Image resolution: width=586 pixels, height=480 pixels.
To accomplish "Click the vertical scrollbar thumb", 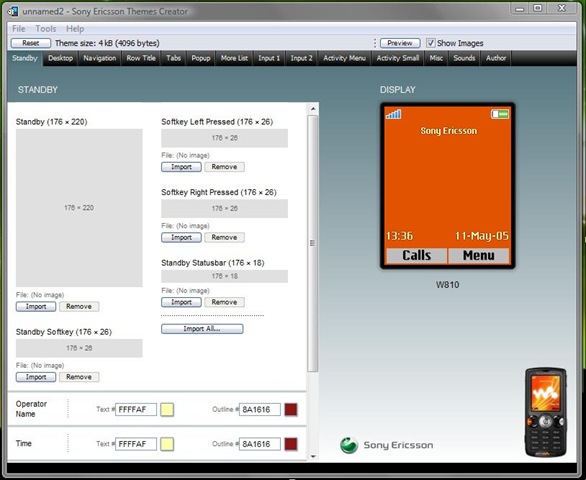I will (x=313, y=243).
